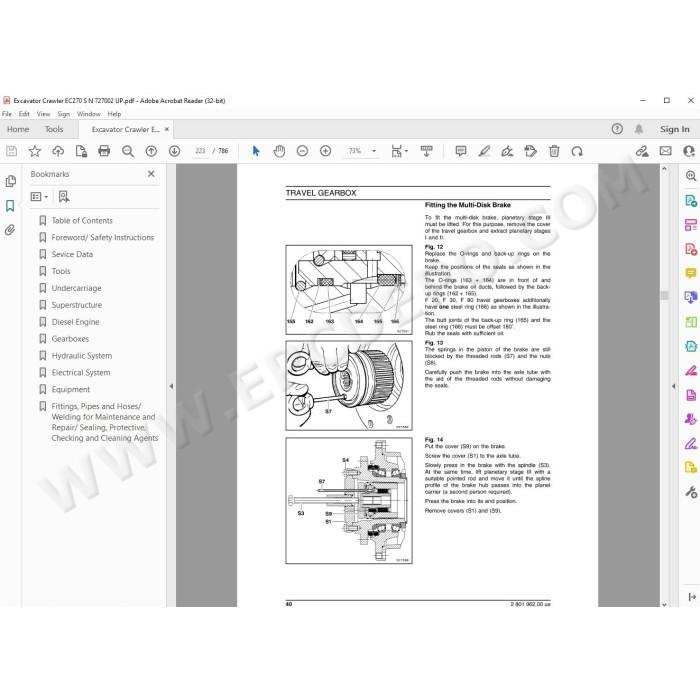The image size is (700, 700).
Task: Open the File menu
Action: pyautogui.click(x=7, y=114)
